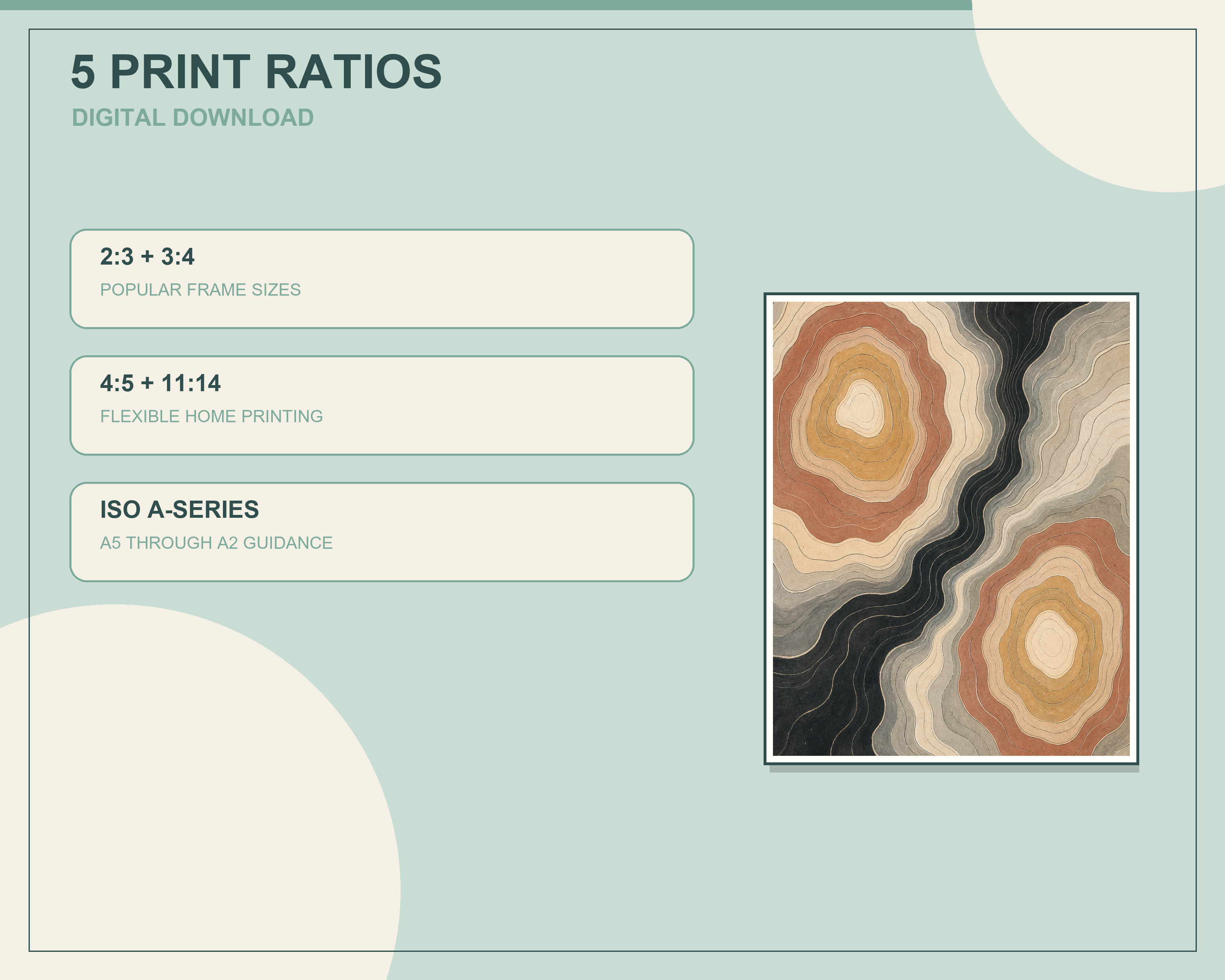Viewport: 1225px width, 980px height.
Task: Select the 'ISO A-SERIES' card title
Action: pyautogui.click(x=180, y=510)
